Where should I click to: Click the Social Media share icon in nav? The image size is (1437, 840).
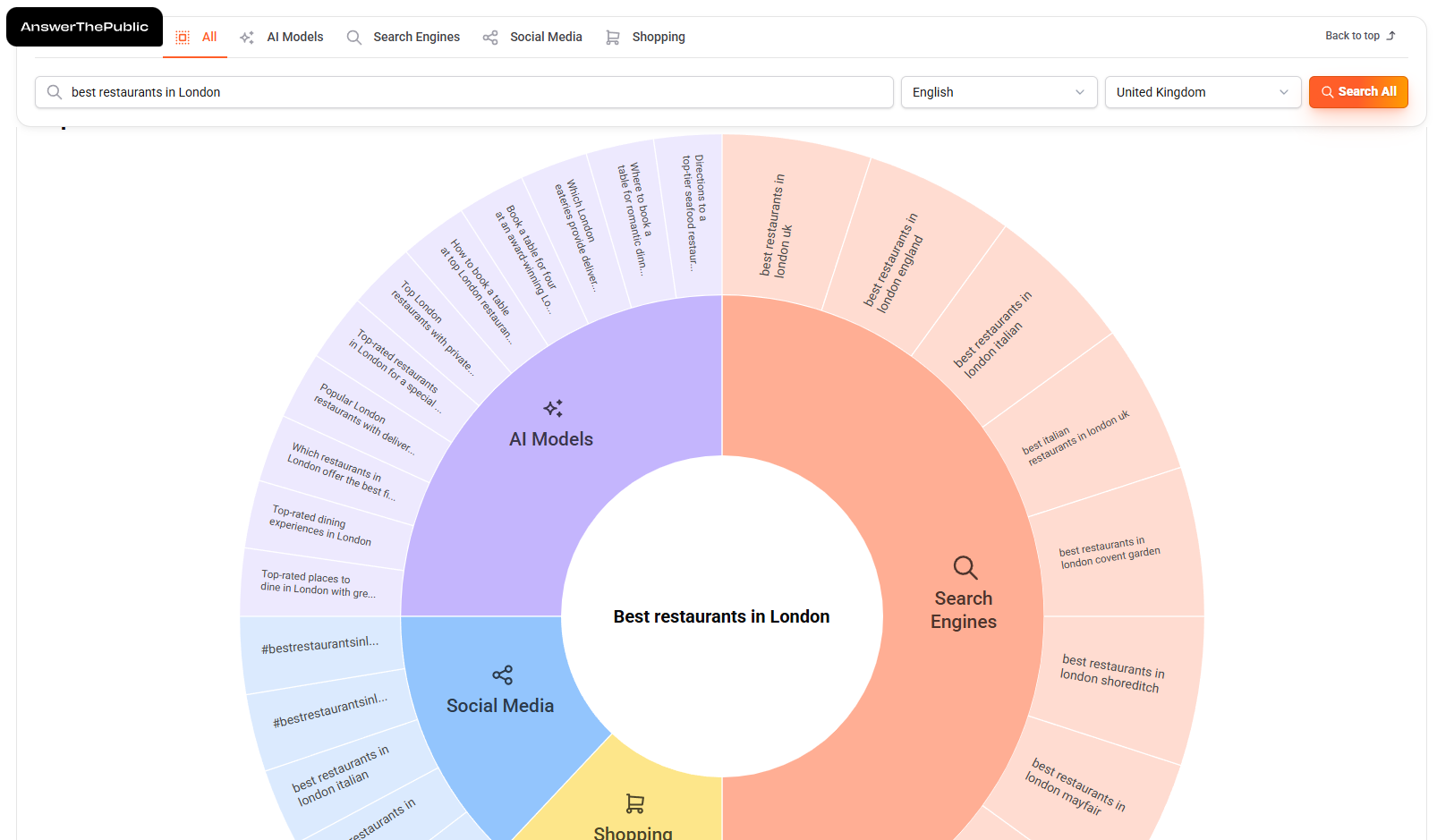(490, 38)
